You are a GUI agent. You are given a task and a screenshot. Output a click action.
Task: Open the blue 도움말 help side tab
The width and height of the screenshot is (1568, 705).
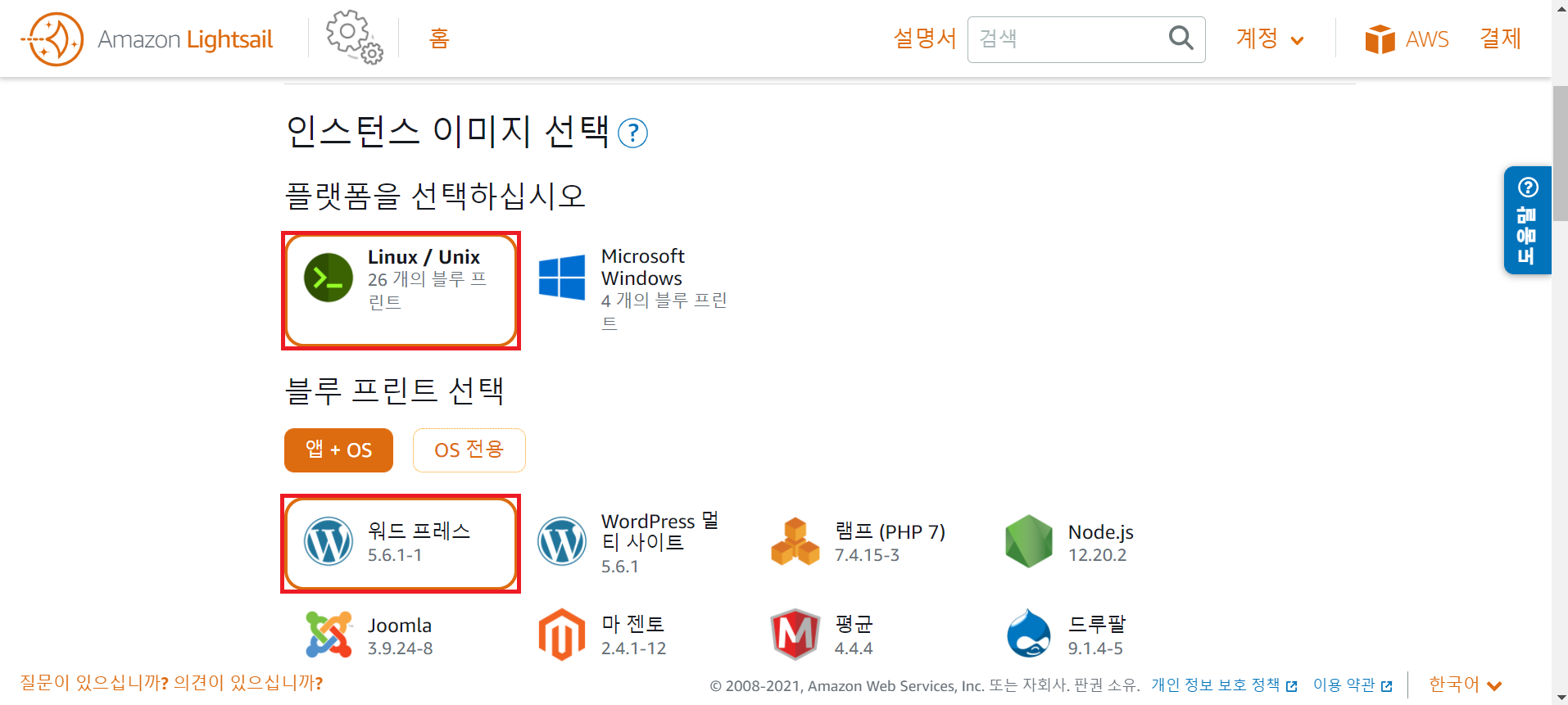(1527, 220)
